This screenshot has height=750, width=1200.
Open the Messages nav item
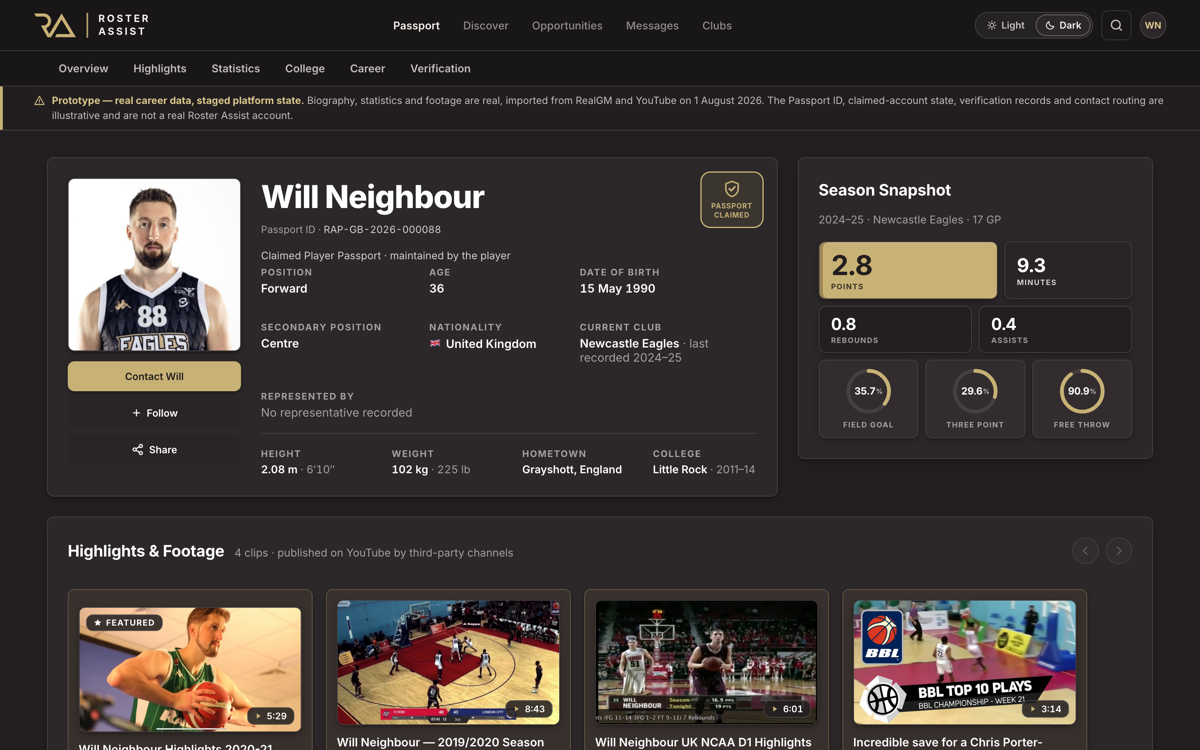click(652, 25)
